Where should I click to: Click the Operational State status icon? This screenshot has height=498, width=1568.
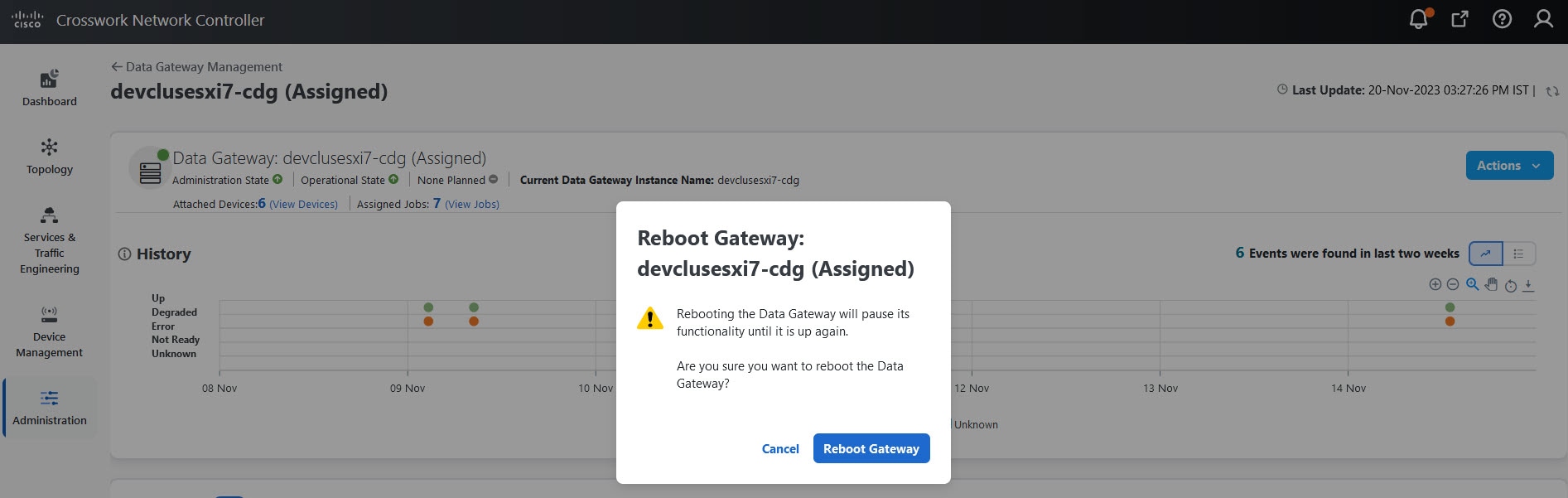[393, 179]
